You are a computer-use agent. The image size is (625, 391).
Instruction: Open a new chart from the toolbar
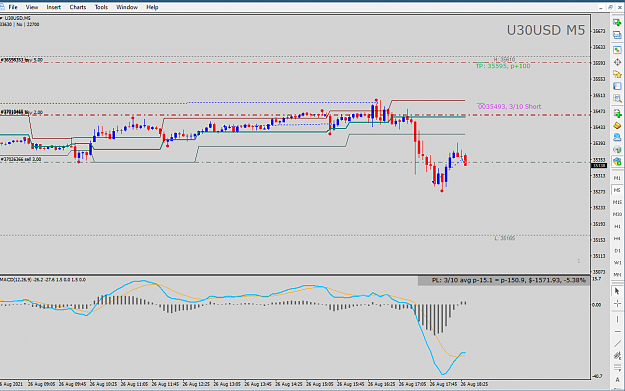pyautogui.click(x=617, y=23)
